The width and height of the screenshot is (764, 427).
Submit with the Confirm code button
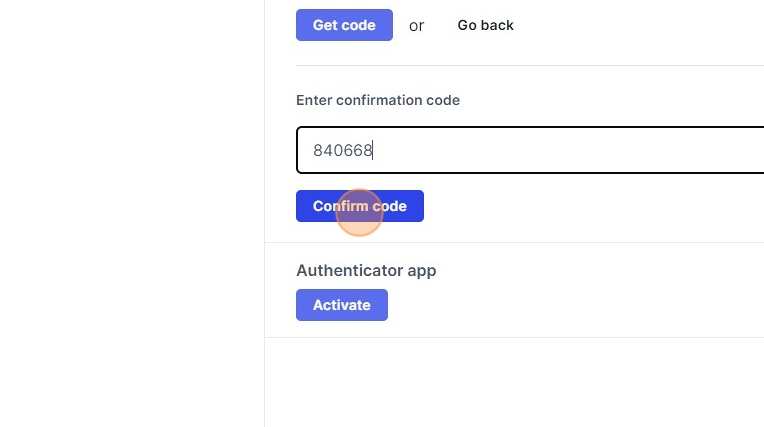(x=360, y=206)
